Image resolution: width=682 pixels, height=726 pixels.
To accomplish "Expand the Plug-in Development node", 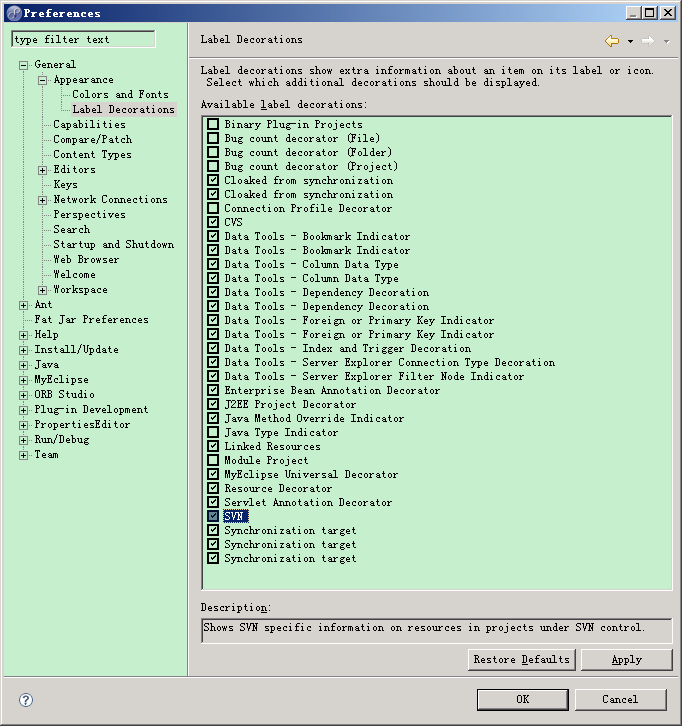I will (x=23, y=410).
